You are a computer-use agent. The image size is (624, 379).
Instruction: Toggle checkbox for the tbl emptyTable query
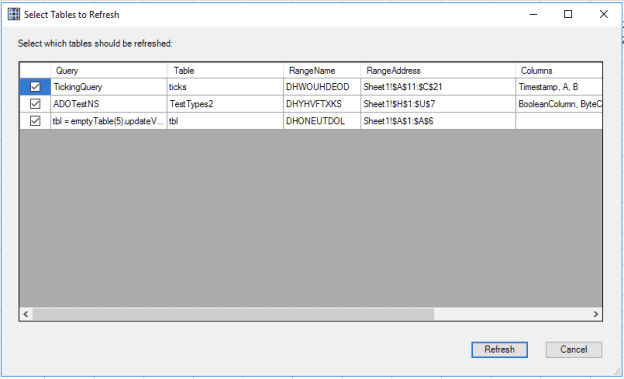pos(35,121)
